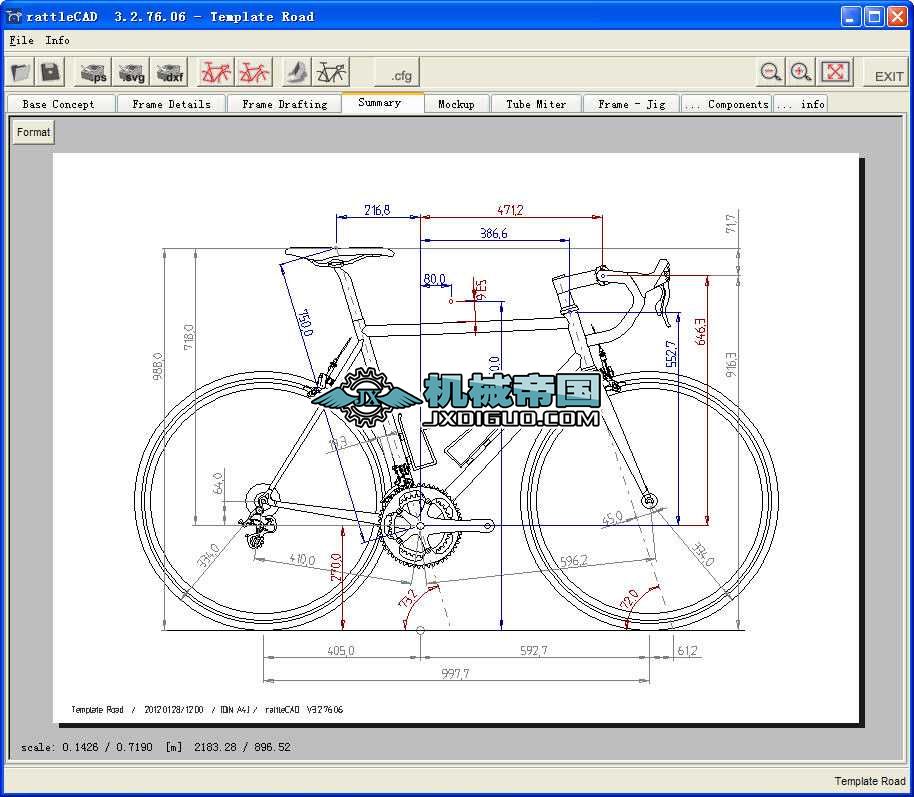Zoom in with the plus magnifier icon
This screenshot has width=914, height=797.
[801, 72]
